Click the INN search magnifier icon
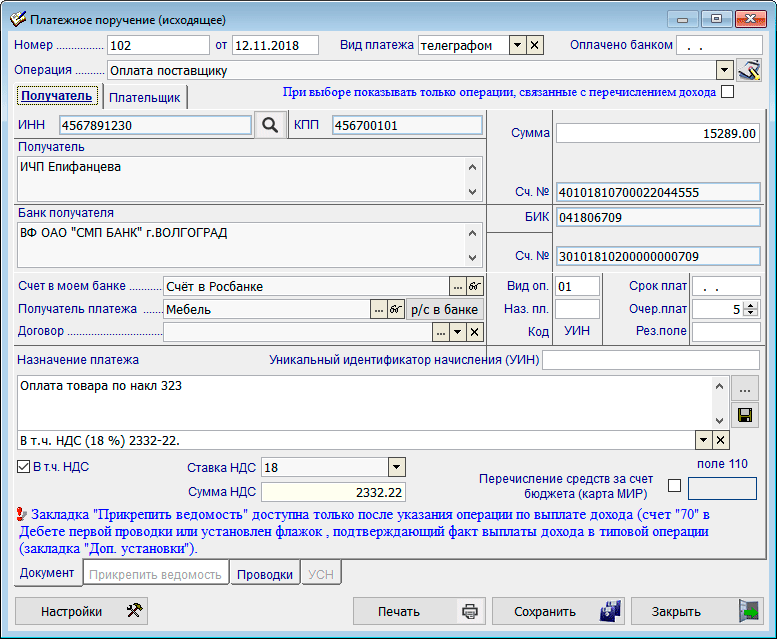The height and width of the screenshot is (639, 777). 270,125
